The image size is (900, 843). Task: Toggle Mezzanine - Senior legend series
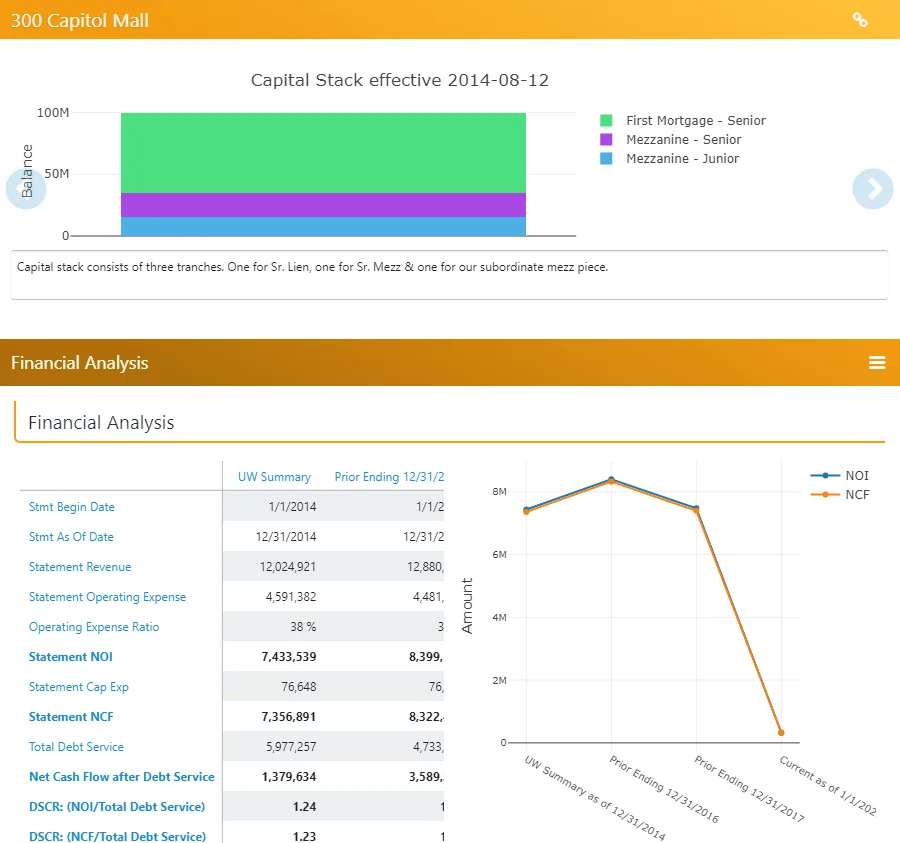tap(670, 139)
